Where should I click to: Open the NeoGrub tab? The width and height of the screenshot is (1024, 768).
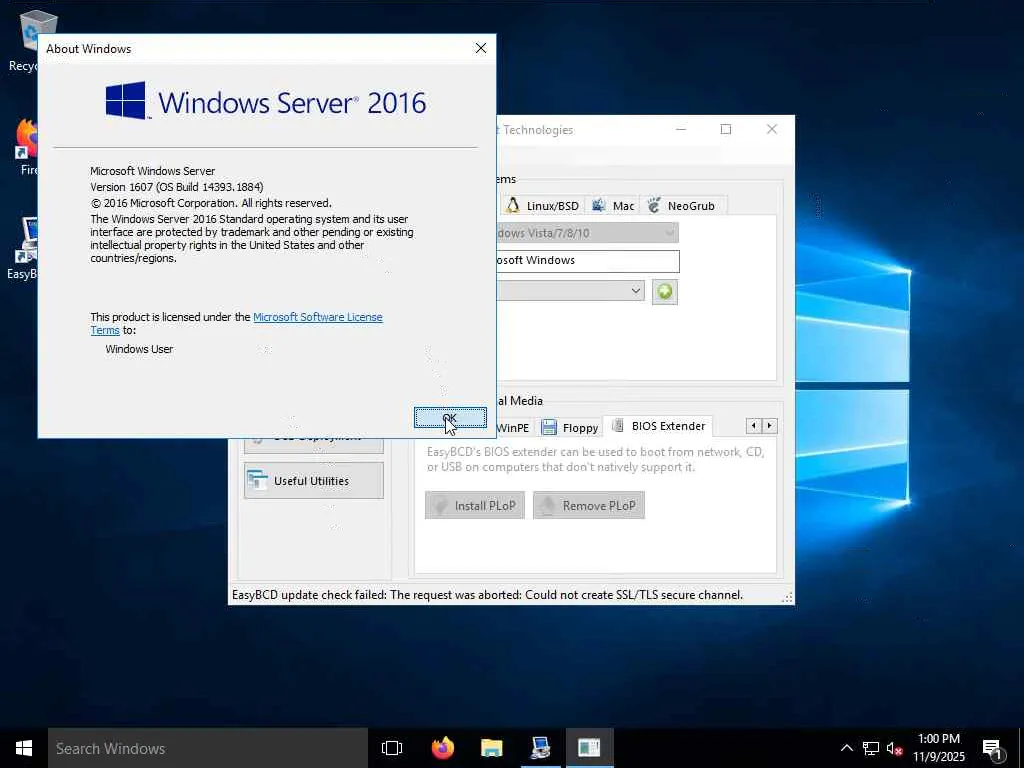(x=683, y=206)
